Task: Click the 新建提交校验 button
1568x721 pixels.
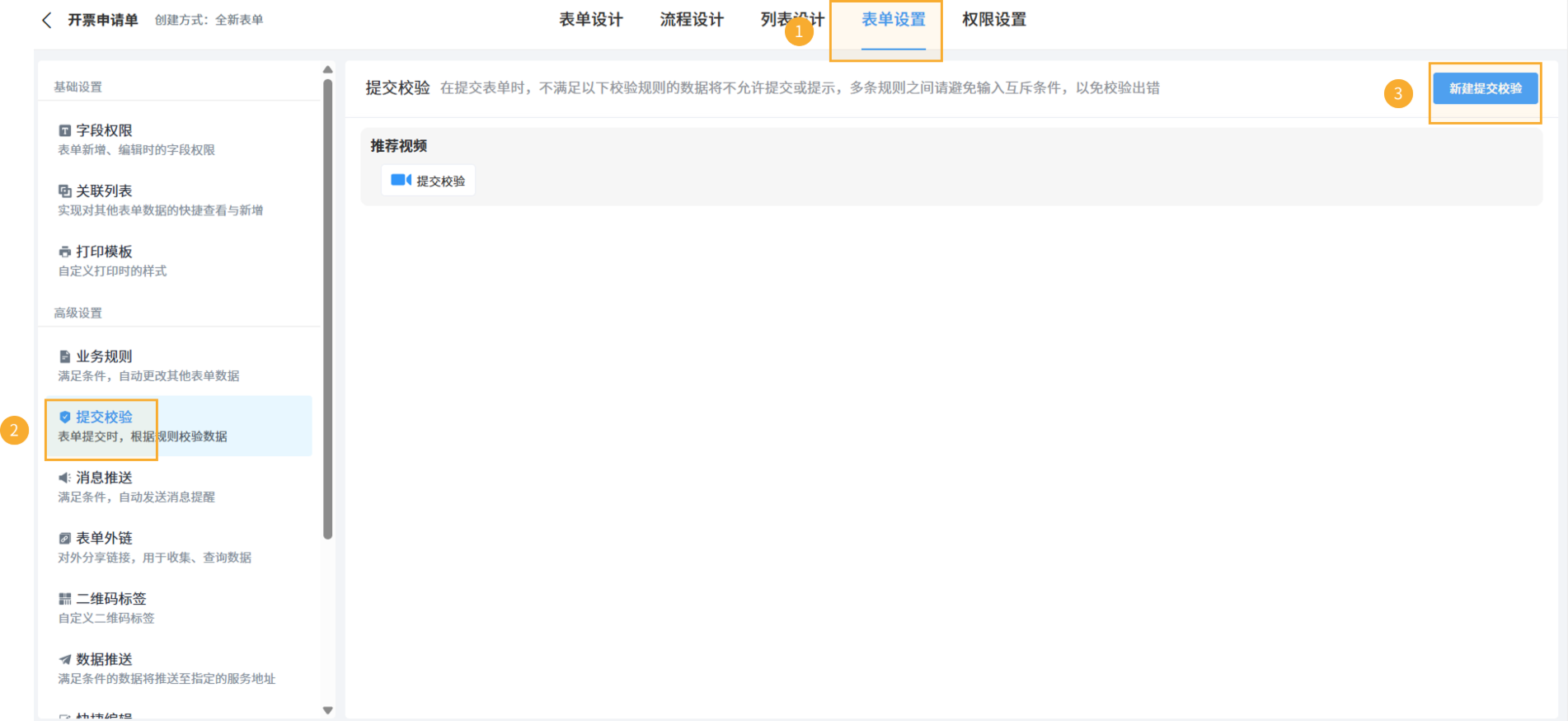Action: [1486, 88]
